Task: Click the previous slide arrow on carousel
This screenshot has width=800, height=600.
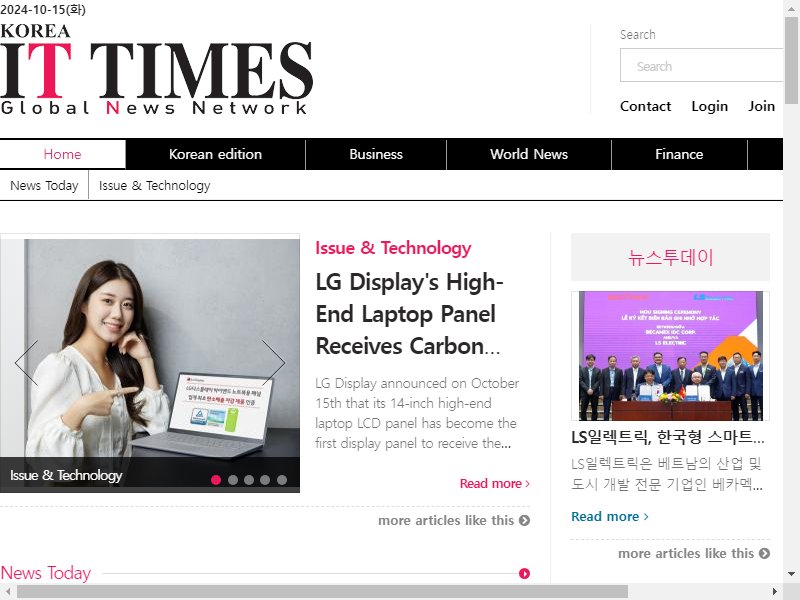Action: pos(27,363)
